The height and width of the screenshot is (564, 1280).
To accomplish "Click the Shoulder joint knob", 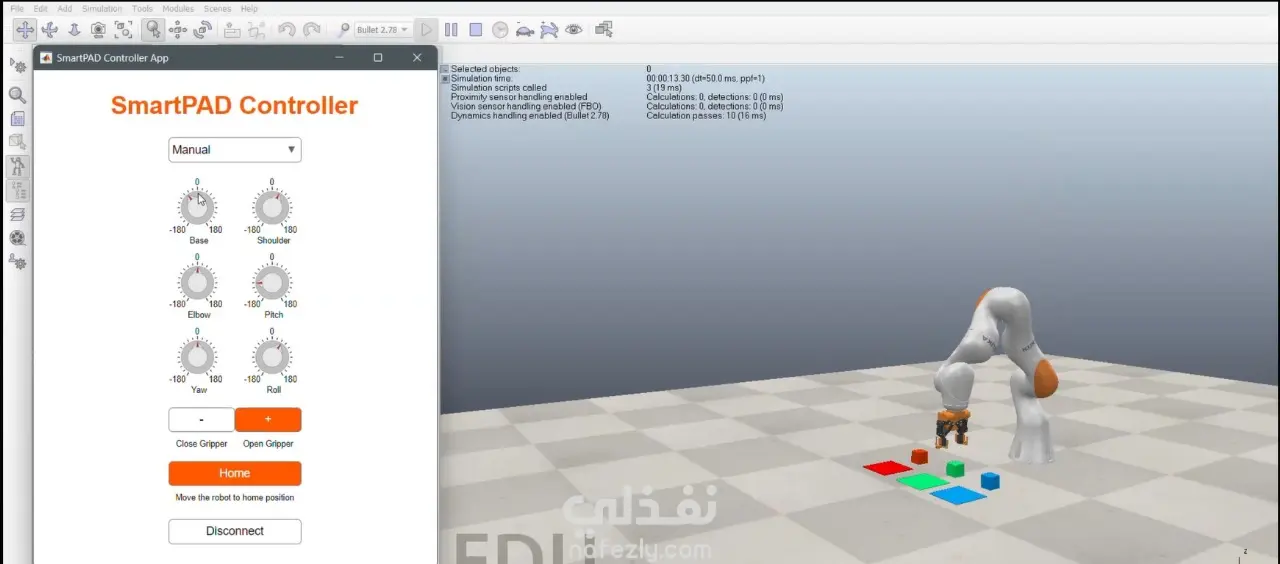I will [272, 208].
